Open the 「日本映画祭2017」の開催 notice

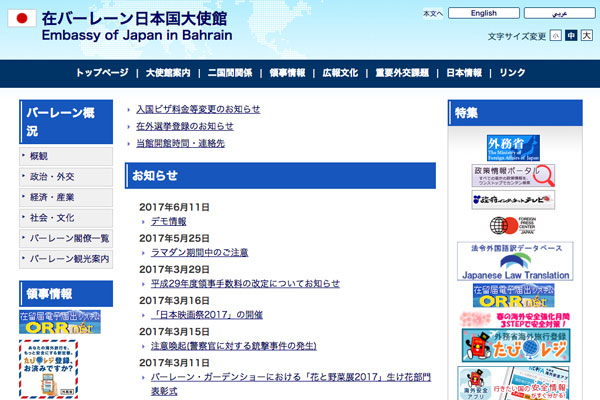207,315
